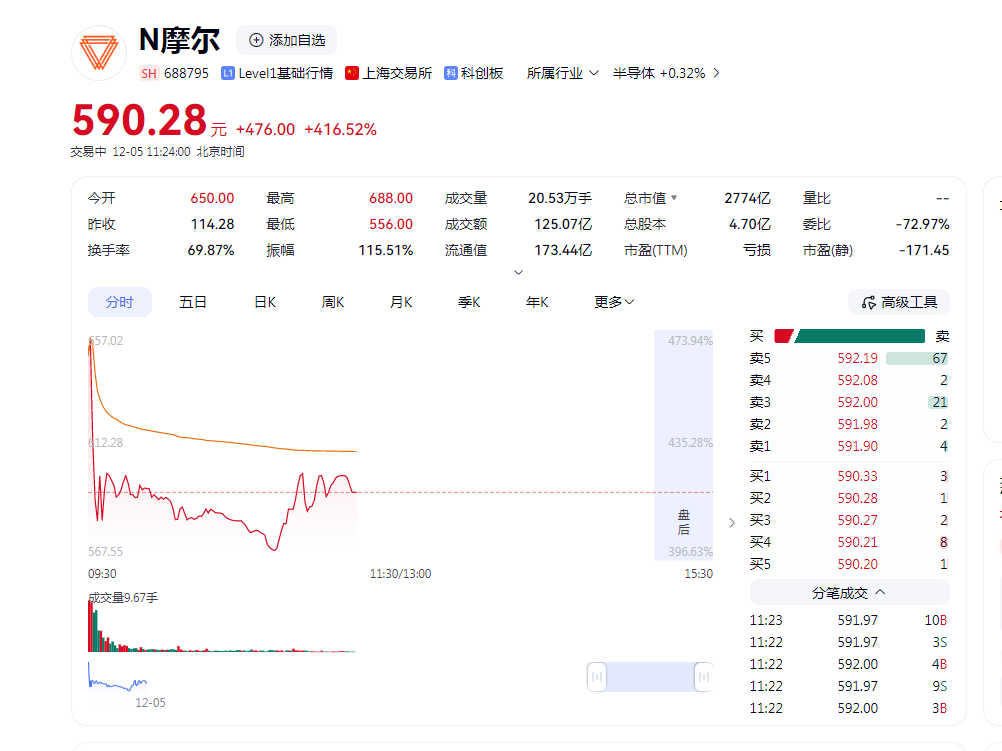Select the 五日 chart tab
The image size is (1002, 751).
193,302
